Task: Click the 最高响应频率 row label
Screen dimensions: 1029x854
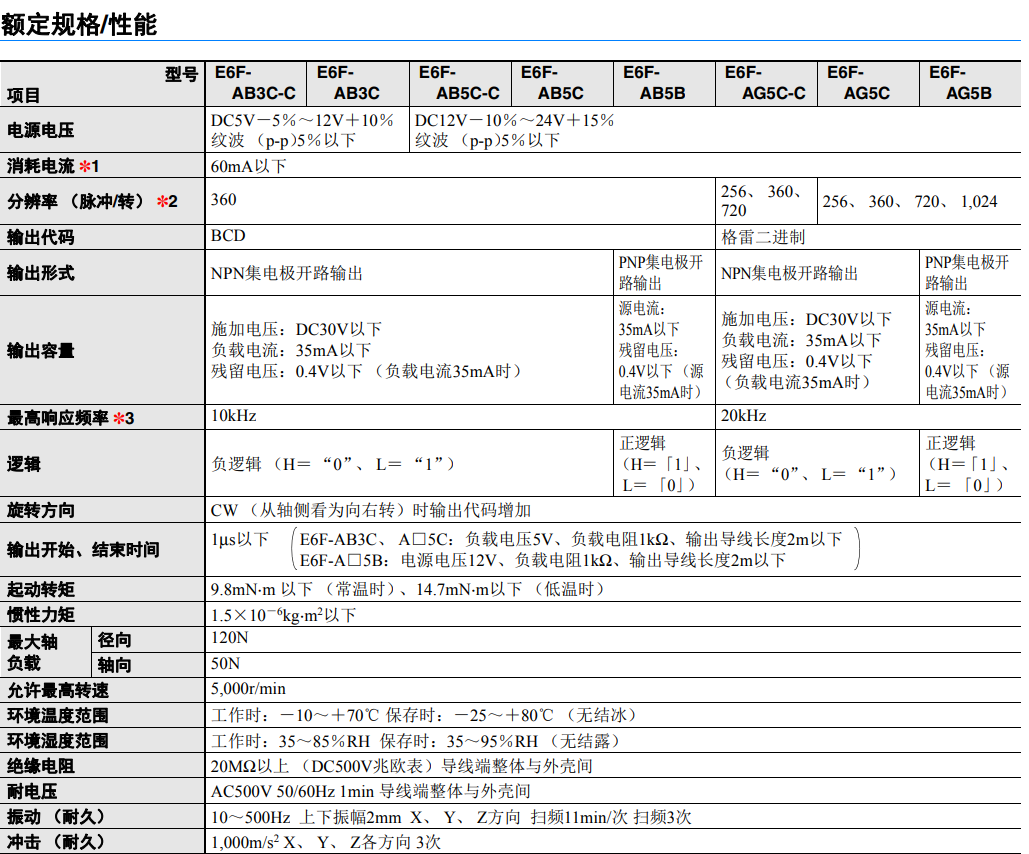Action: [x=70, y=417]
